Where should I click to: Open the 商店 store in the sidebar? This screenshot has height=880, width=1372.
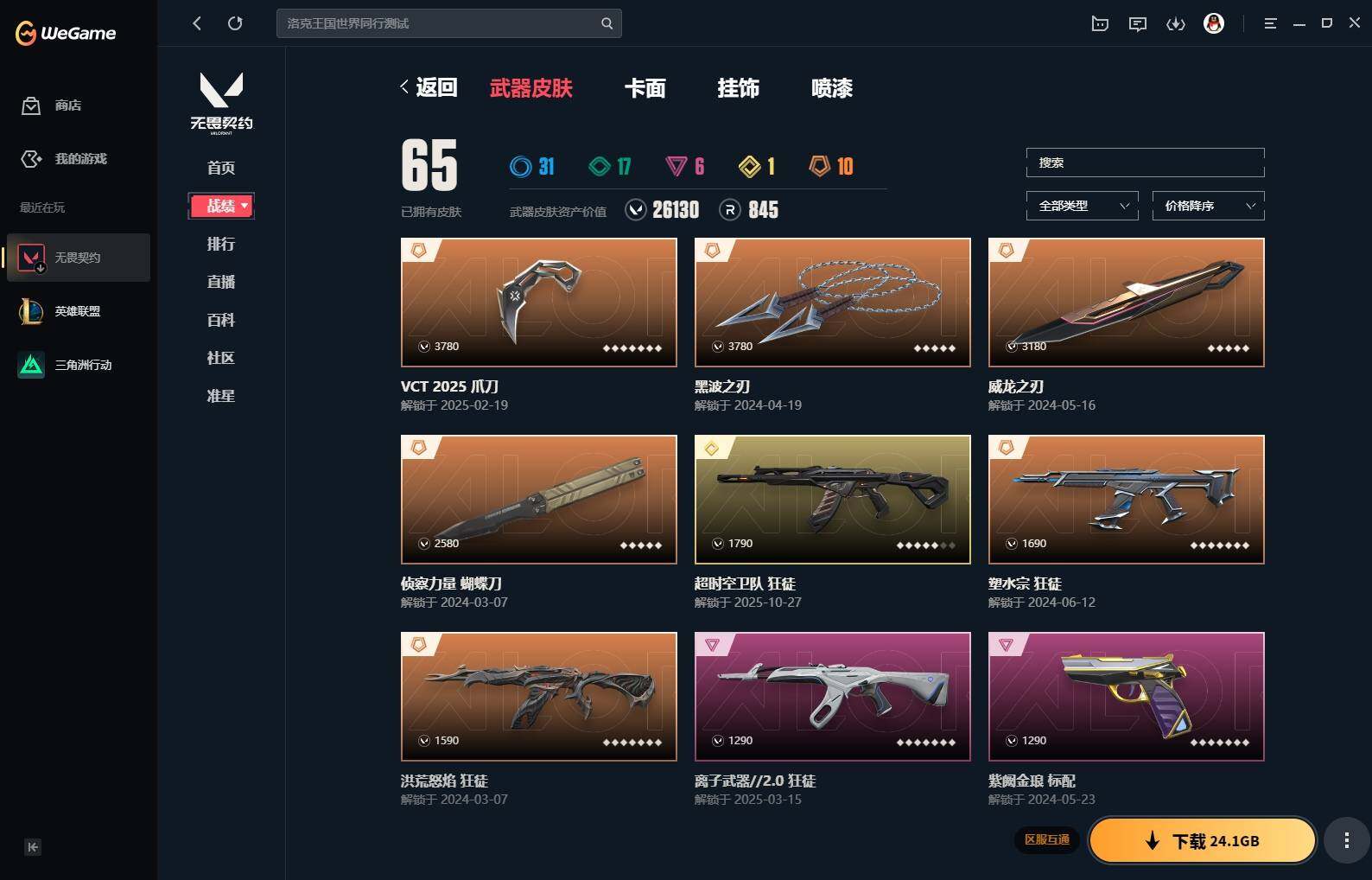coord(52,105)
